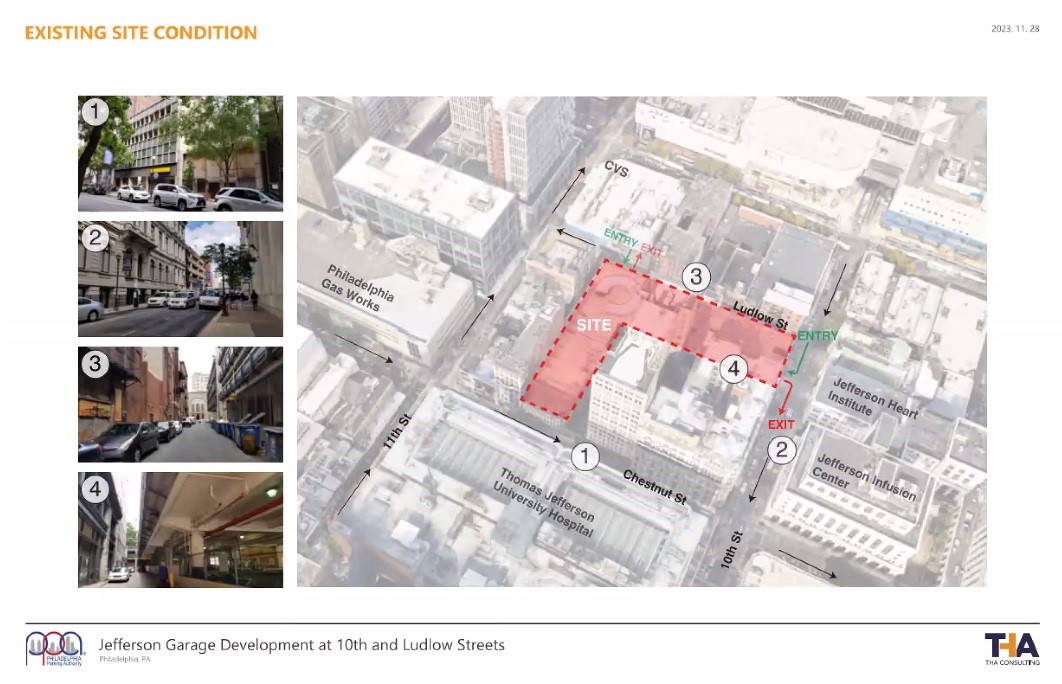Click the circled 1 marker on Chestnut St
This screenshot has height=684, width=1062.
pyautogui.click(x=585, y=457)
